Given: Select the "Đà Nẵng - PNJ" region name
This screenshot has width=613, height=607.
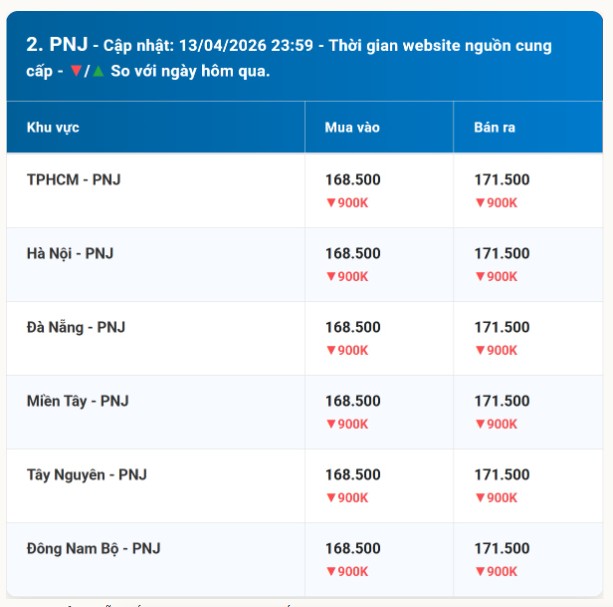Looking at the screenshot, I should (76, 327).
